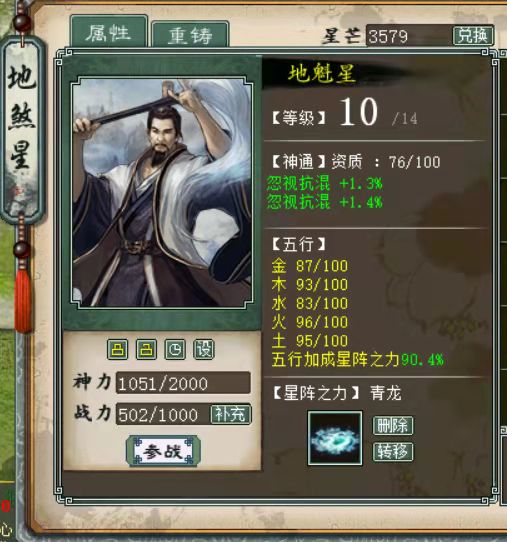Click the 地魁星 title banner
The width and height of the screenshot is (507, 542).
[x=321, y=74]
